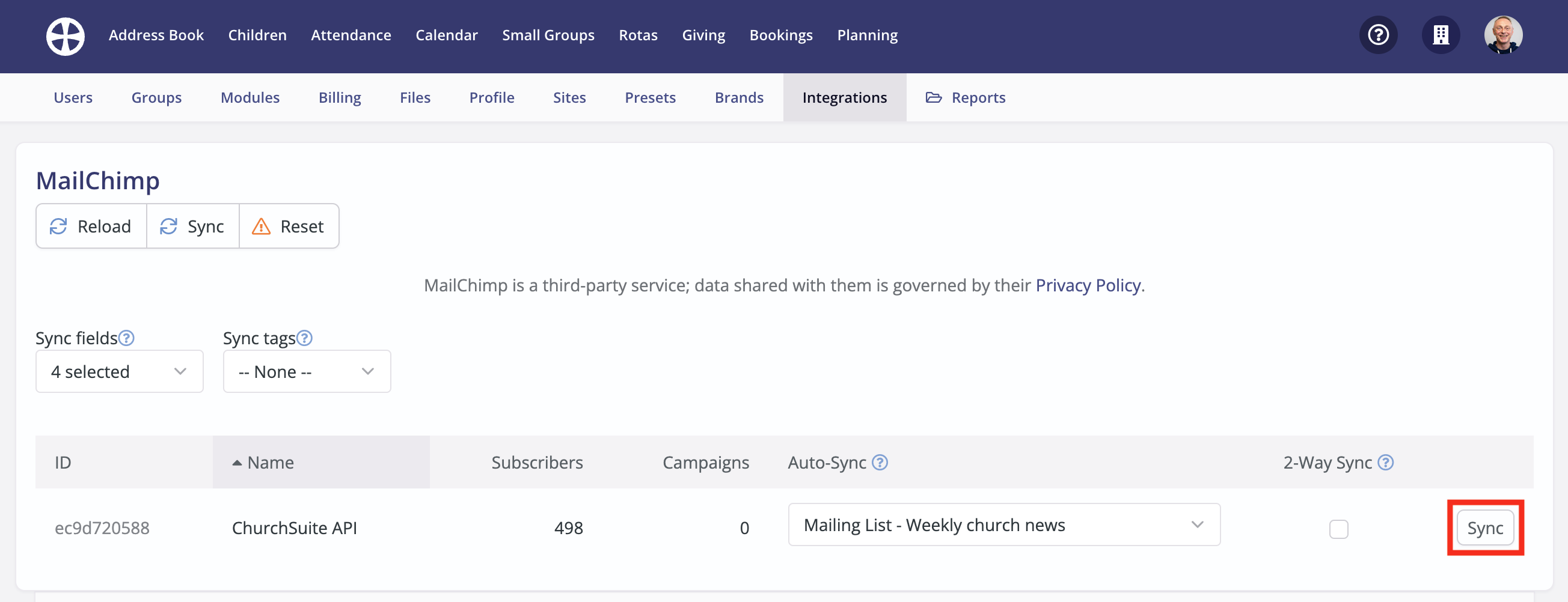Open the Profile tab

492,97
